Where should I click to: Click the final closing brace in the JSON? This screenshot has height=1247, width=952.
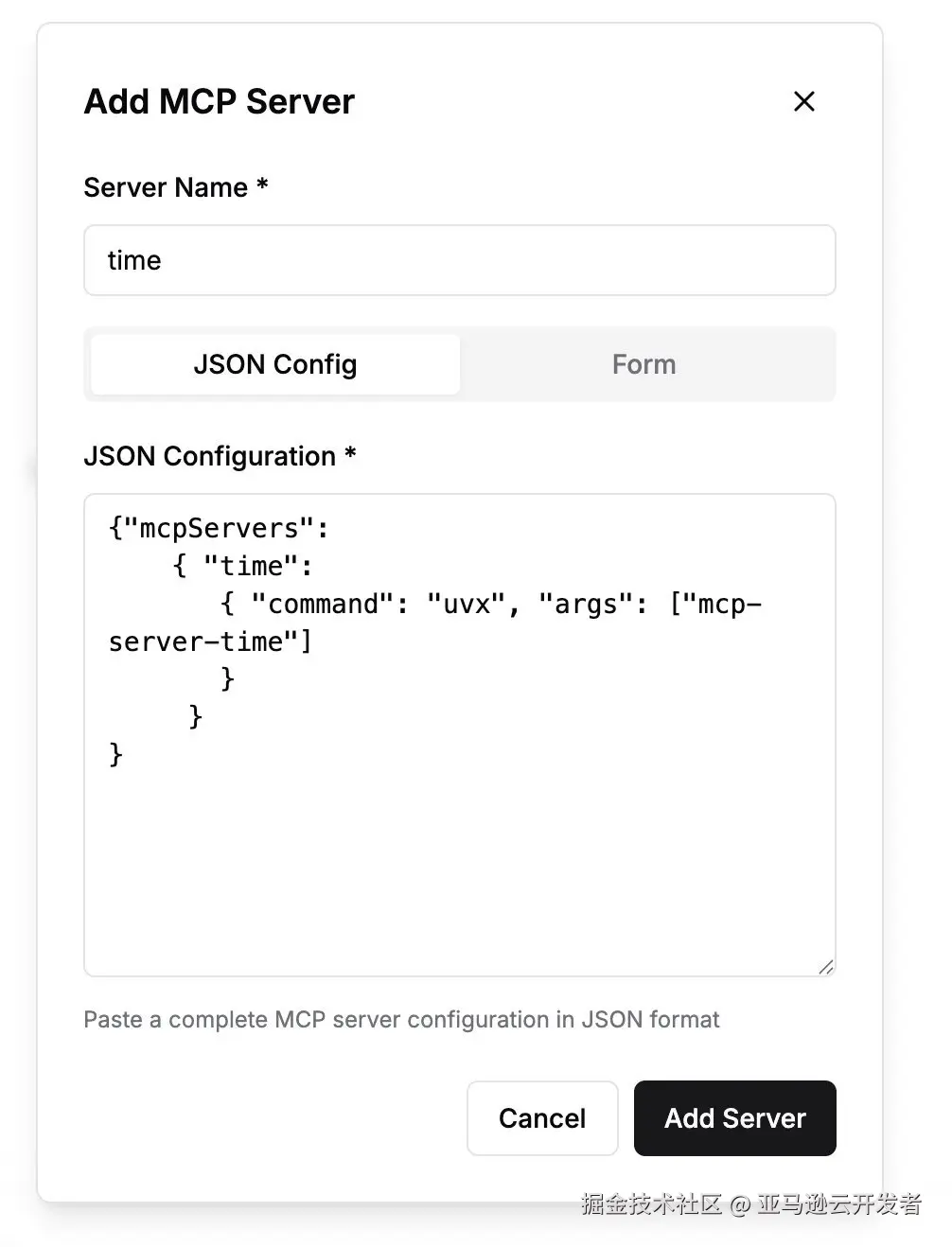[x=116, y=754]
